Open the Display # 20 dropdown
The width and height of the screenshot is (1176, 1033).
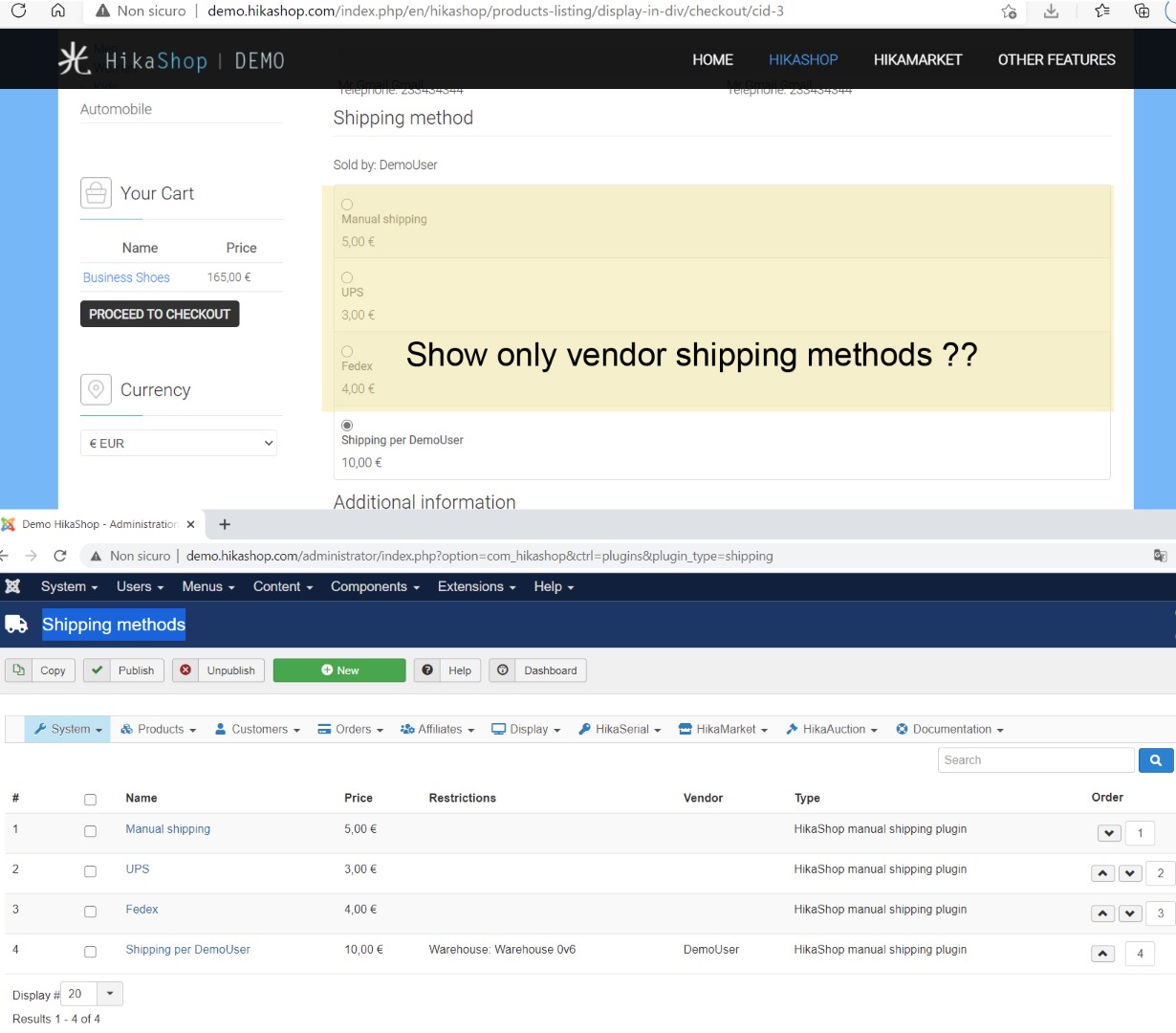(92, 994)
